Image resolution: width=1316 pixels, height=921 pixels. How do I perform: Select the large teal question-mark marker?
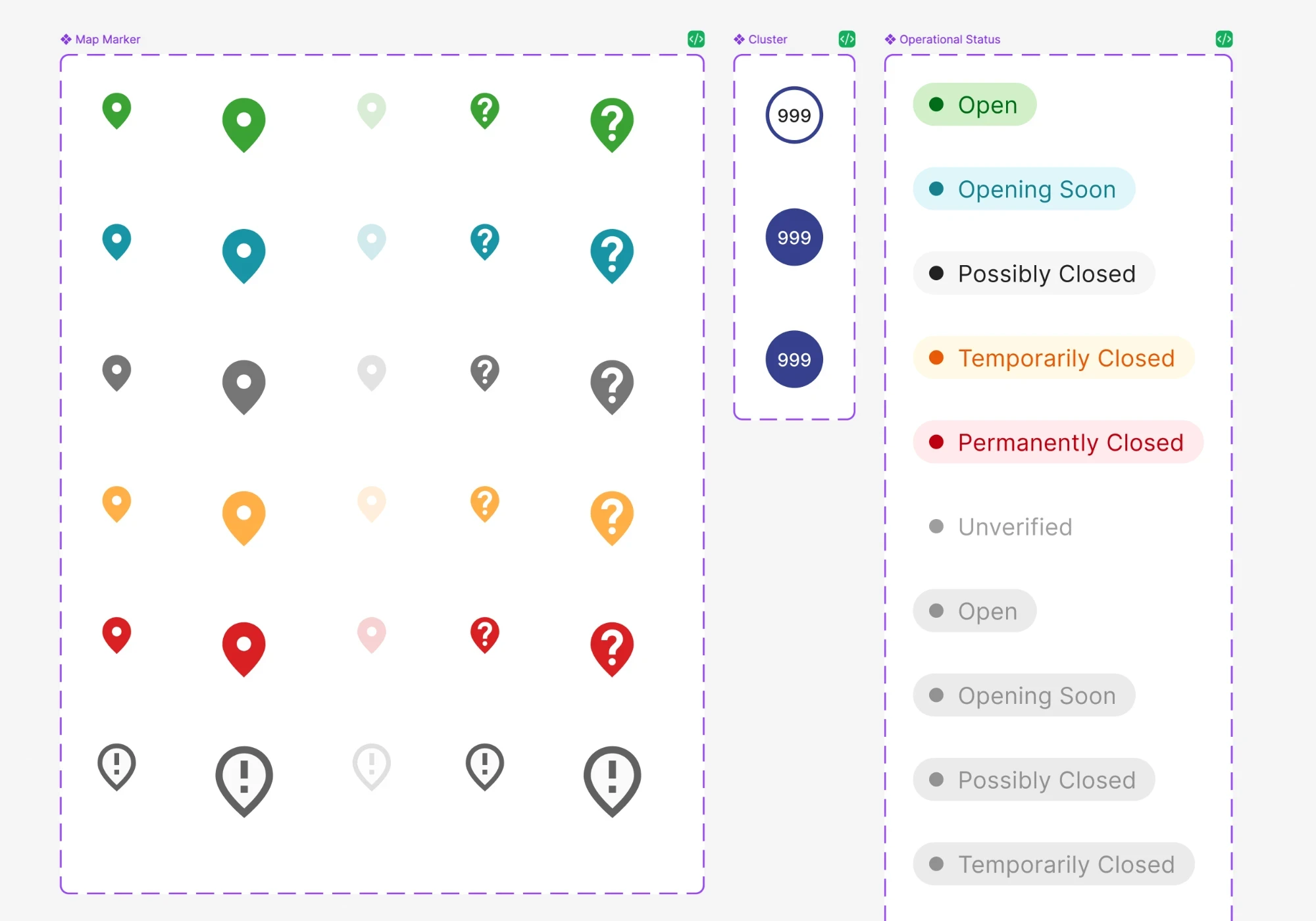[x=613, y=256]
